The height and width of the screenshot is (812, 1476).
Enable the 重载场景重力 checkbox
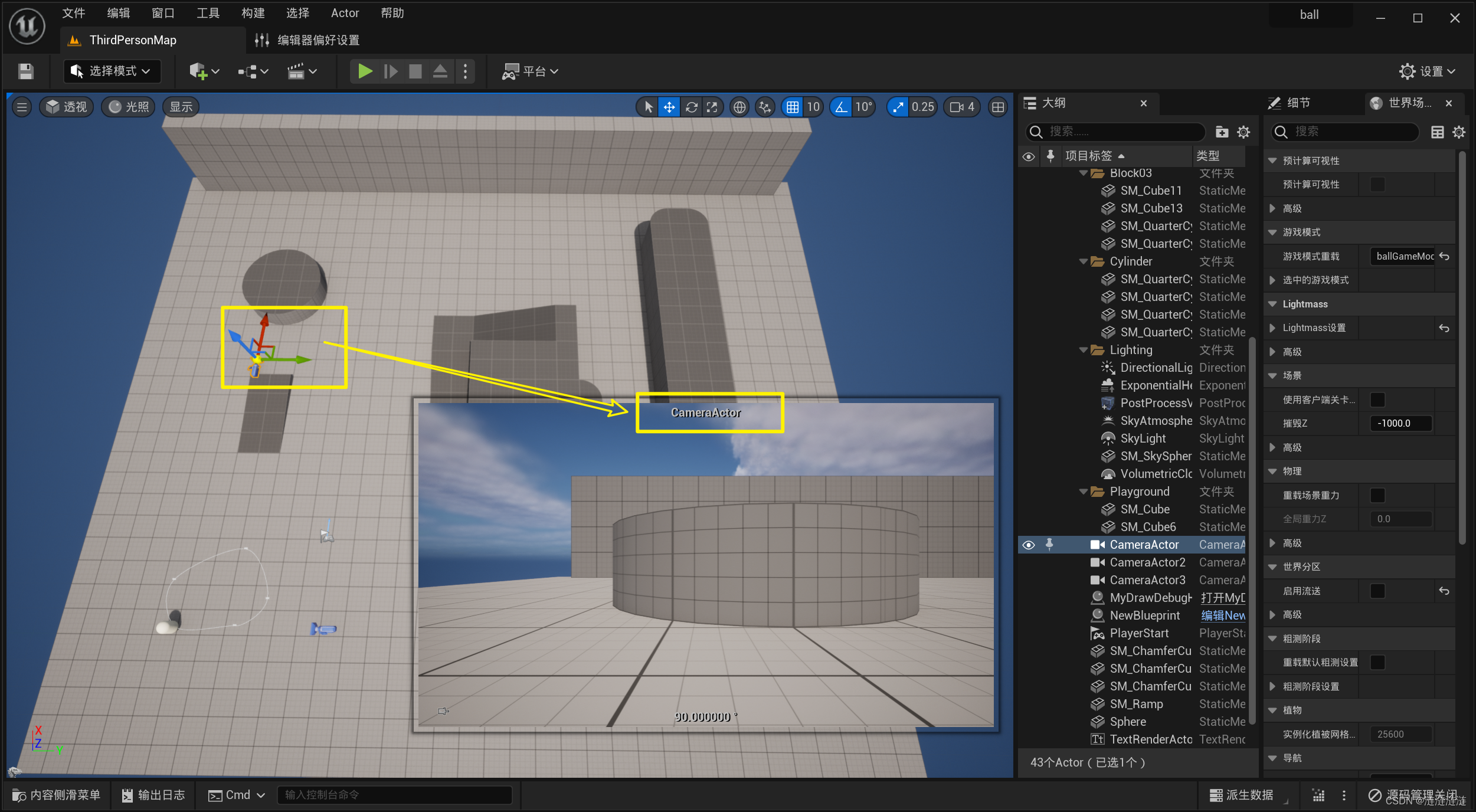1377,495
